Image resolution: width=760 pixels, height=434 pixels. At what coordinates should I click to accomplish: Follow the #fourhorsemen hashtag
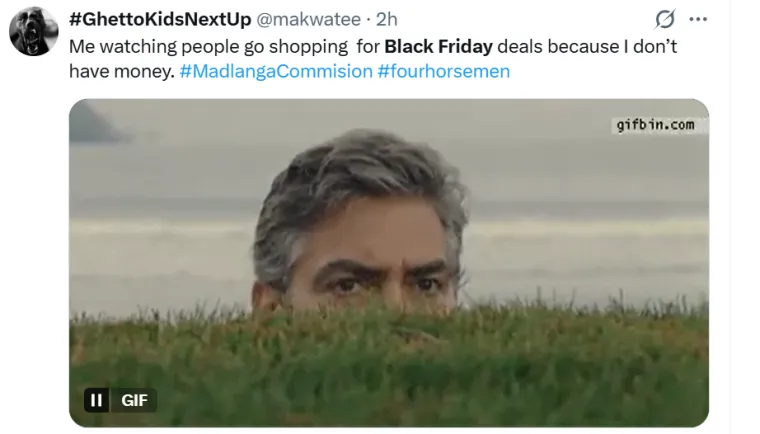443,71
